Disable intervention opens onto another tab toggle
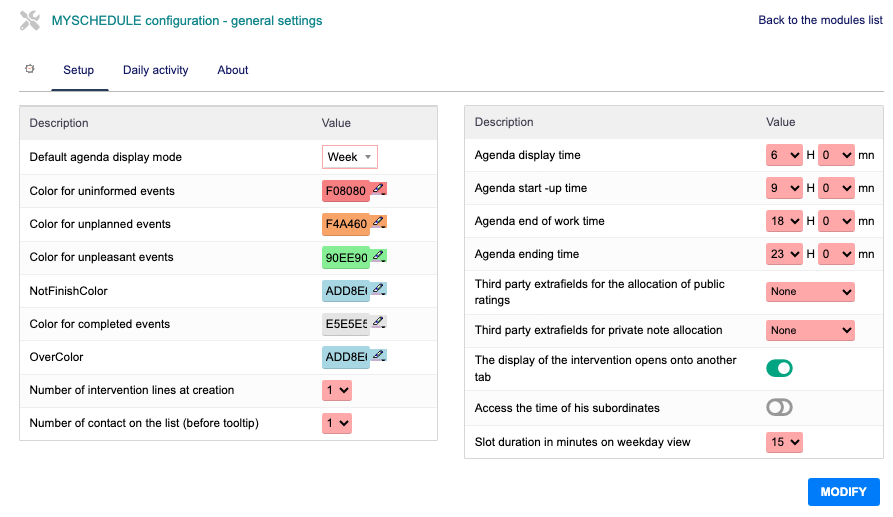 pyautogui.click(x=779, y=368)
